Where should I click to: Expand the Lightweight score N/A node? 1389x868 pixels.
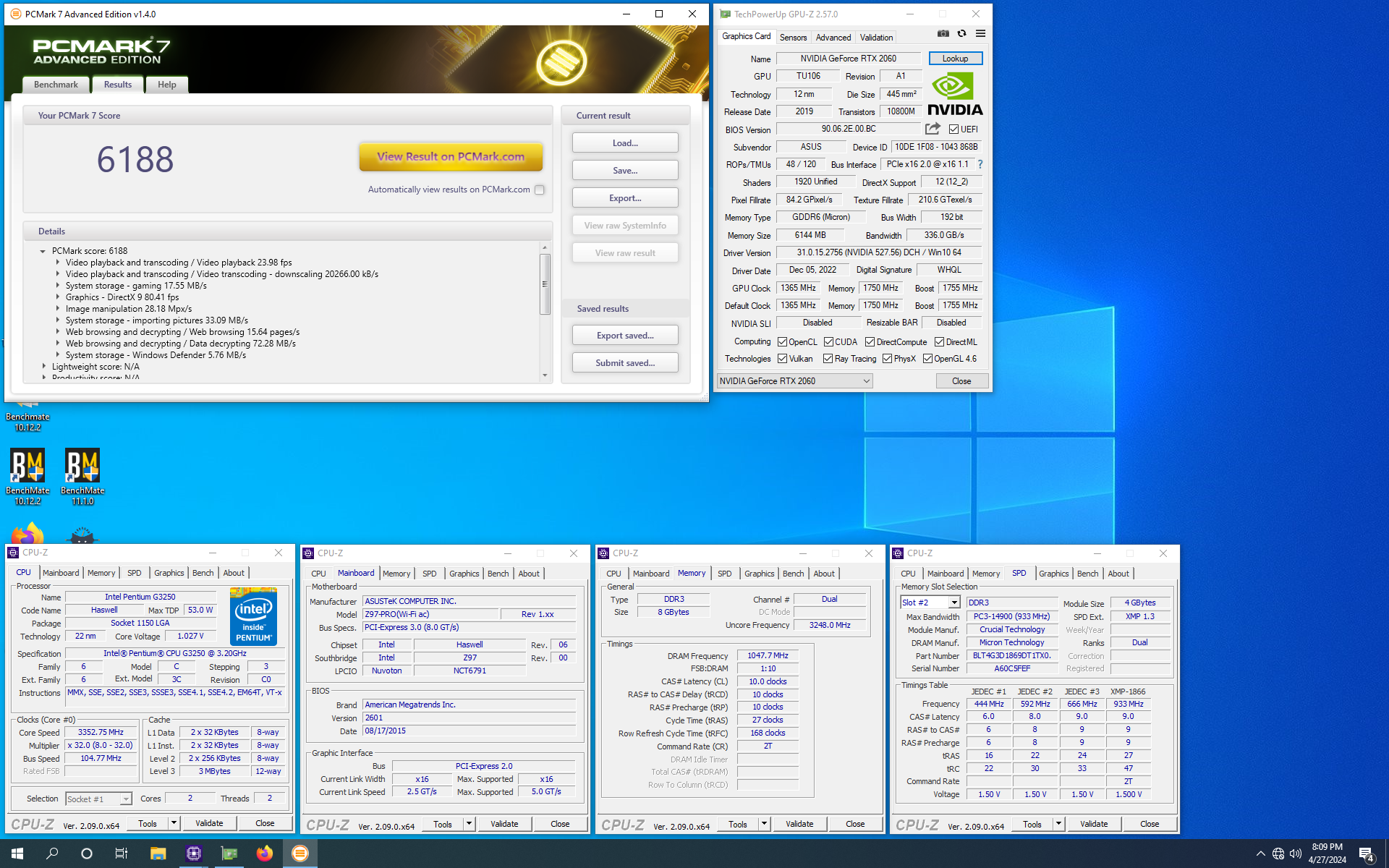[43, 367]
